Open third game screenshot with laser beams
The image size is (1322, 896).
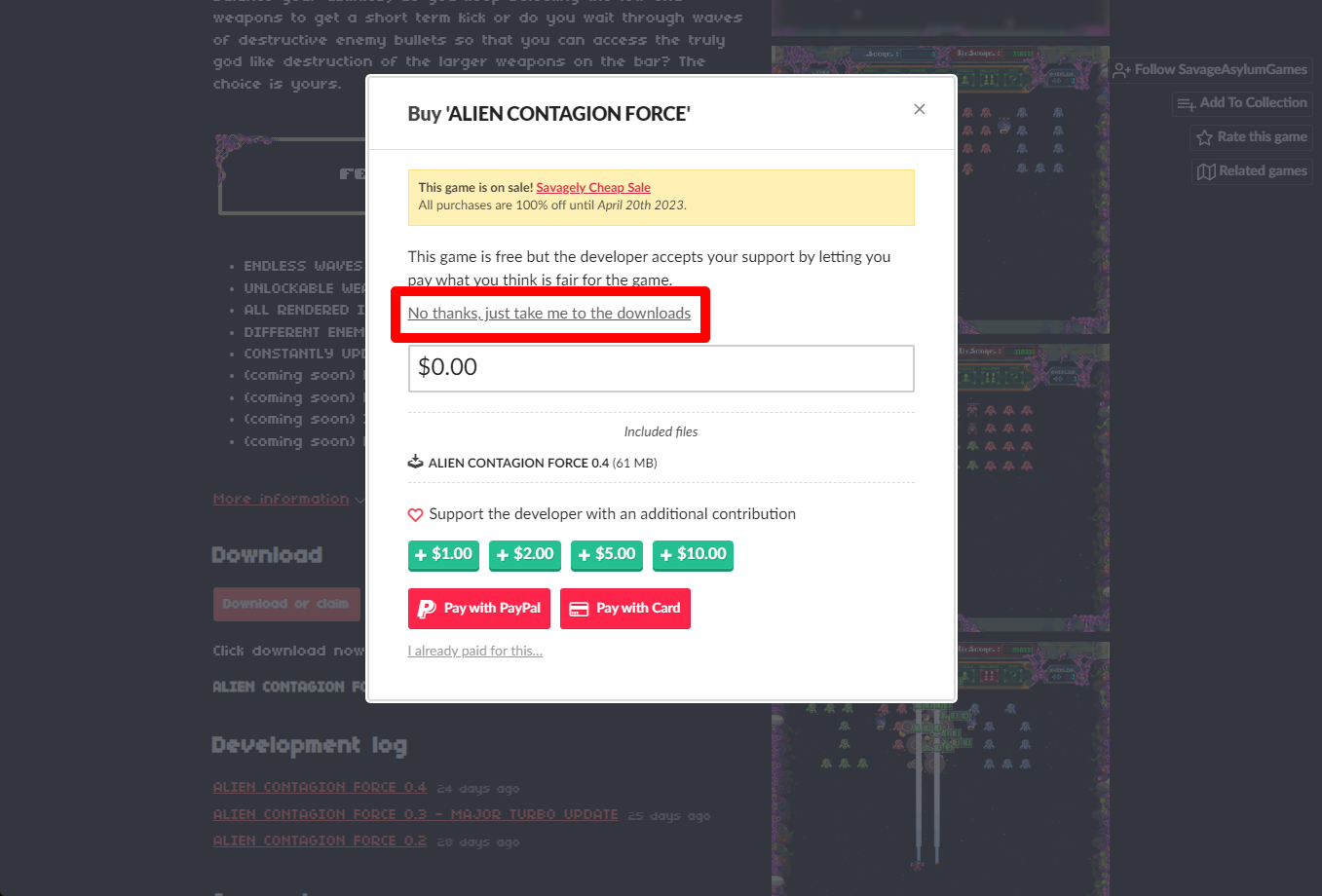pos(940,768)
